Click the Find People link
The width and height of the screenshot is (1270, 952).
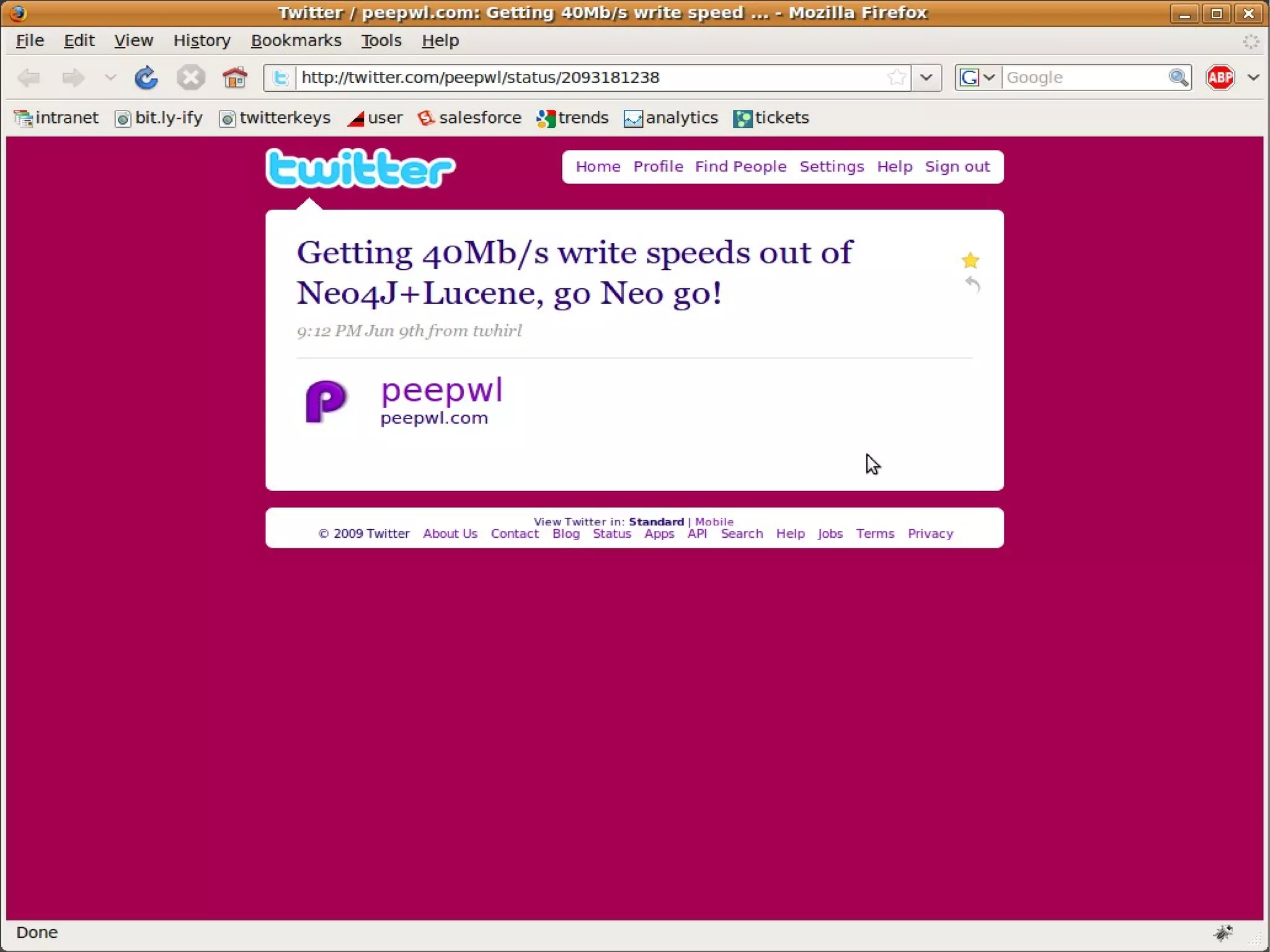[x=740, y=166]
